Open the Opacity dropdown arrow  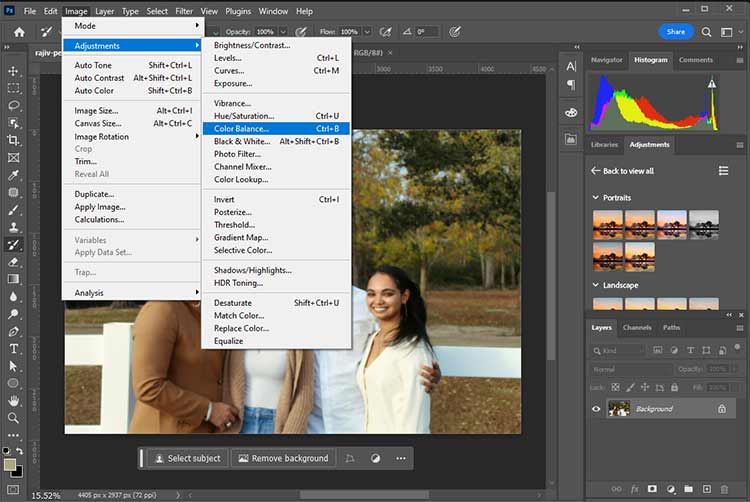pyautogui.click(x=283, y=32)
